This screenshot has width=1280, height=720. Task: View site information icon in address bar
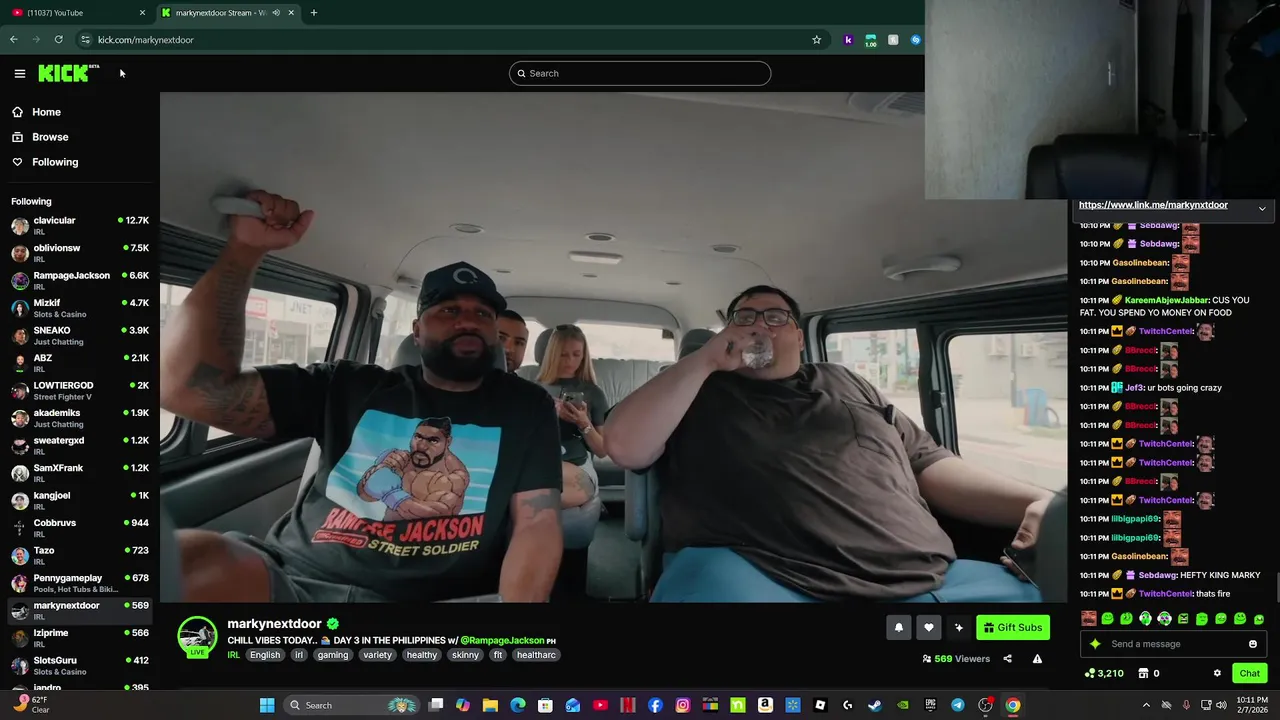pos(85,40)
